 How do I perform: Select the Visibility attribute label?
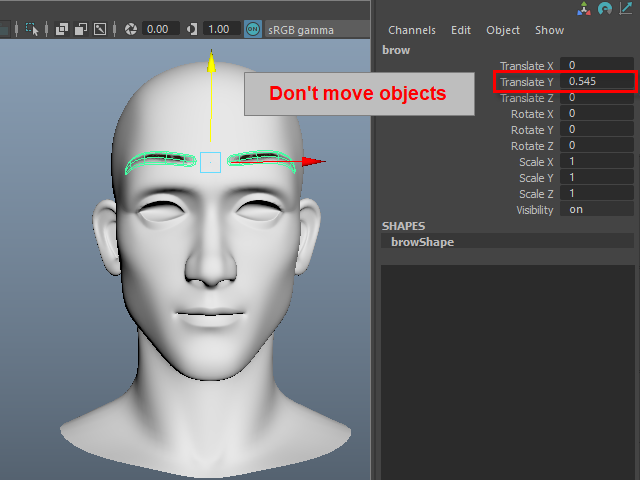coord(535,210)
